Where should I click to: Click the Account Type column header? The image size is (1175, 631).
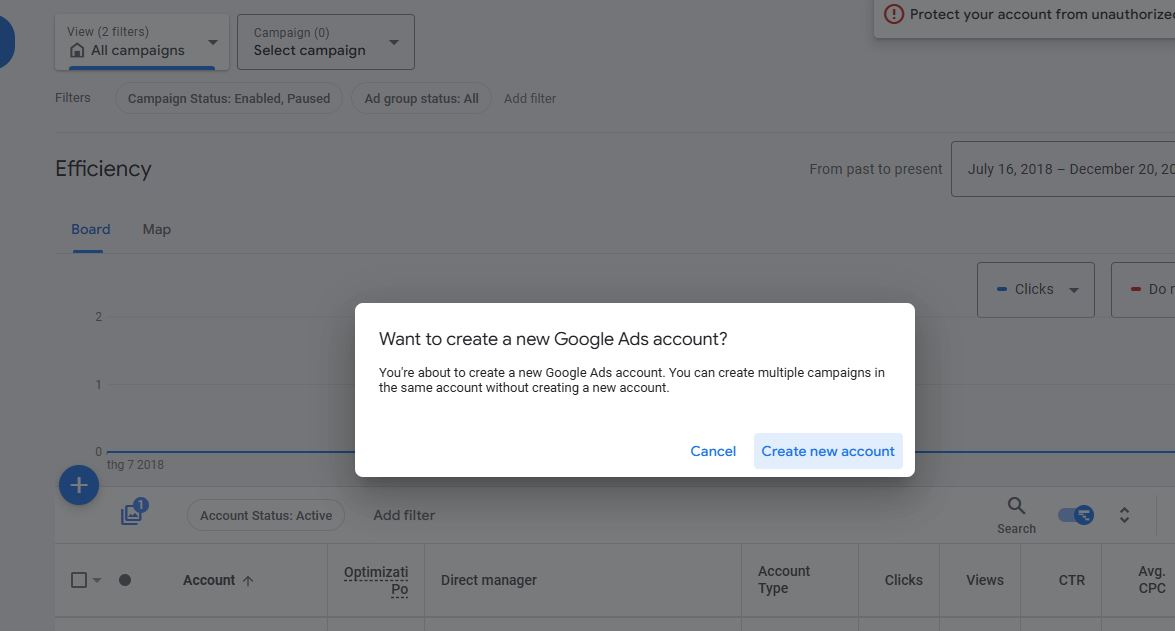tap(784, 580)
